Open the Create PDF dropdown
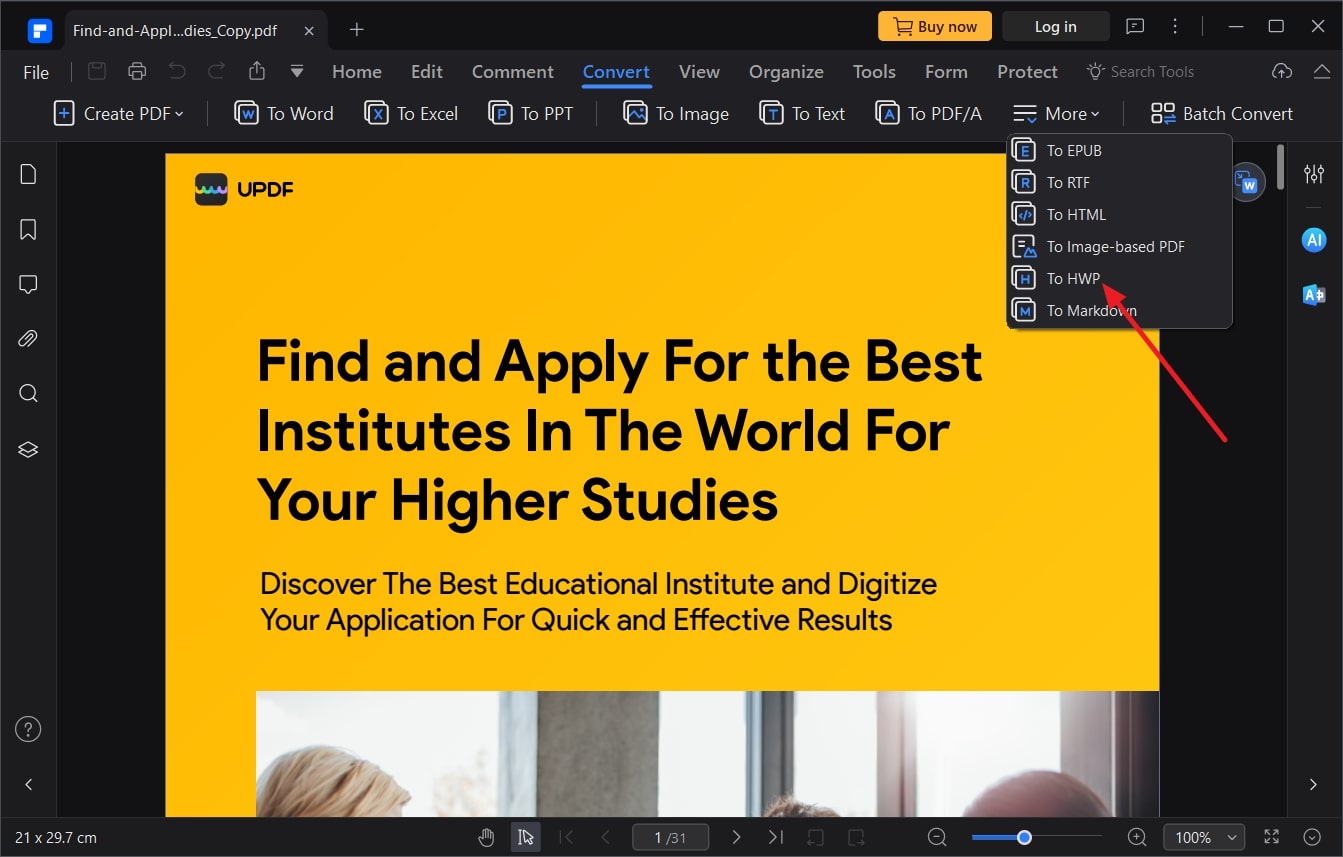This screenshot has width=1343, height=857. click(118, 113)
